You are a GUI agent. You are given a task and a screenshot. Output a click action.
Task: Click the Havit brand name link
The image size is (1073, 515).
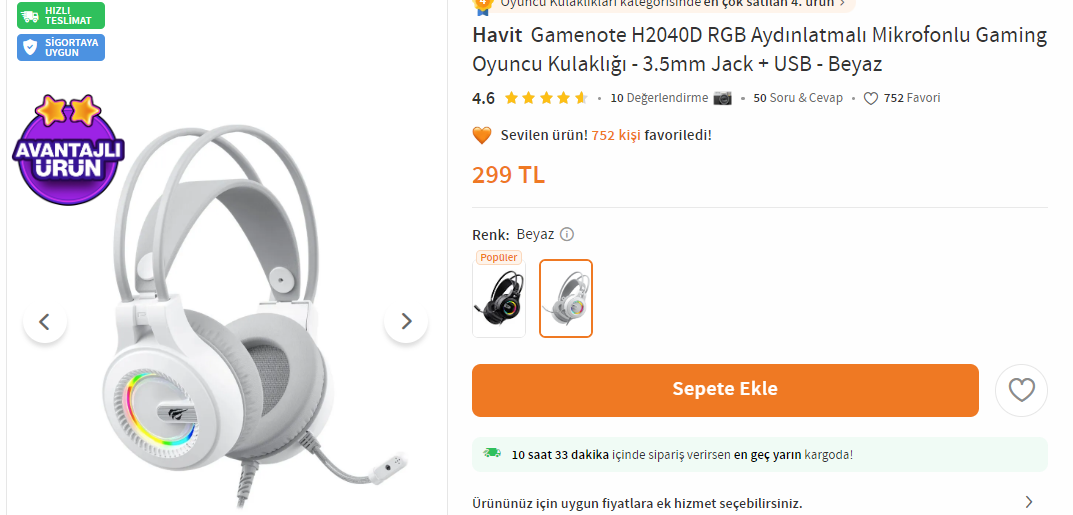pos(497,34)
